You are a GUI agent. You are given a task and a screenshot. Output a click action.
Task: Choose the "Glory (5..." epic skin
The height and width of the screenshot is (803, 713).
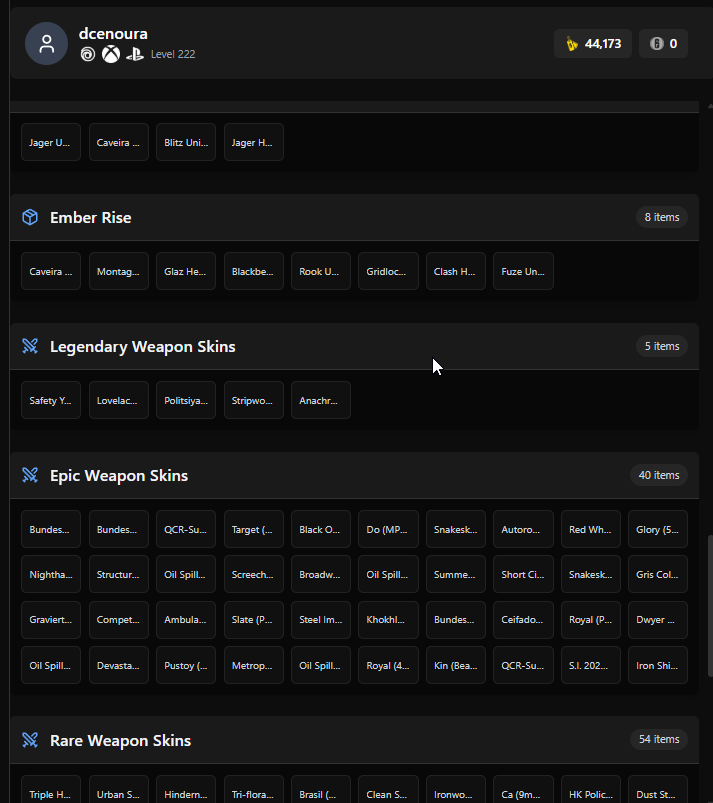pos(658,530)
